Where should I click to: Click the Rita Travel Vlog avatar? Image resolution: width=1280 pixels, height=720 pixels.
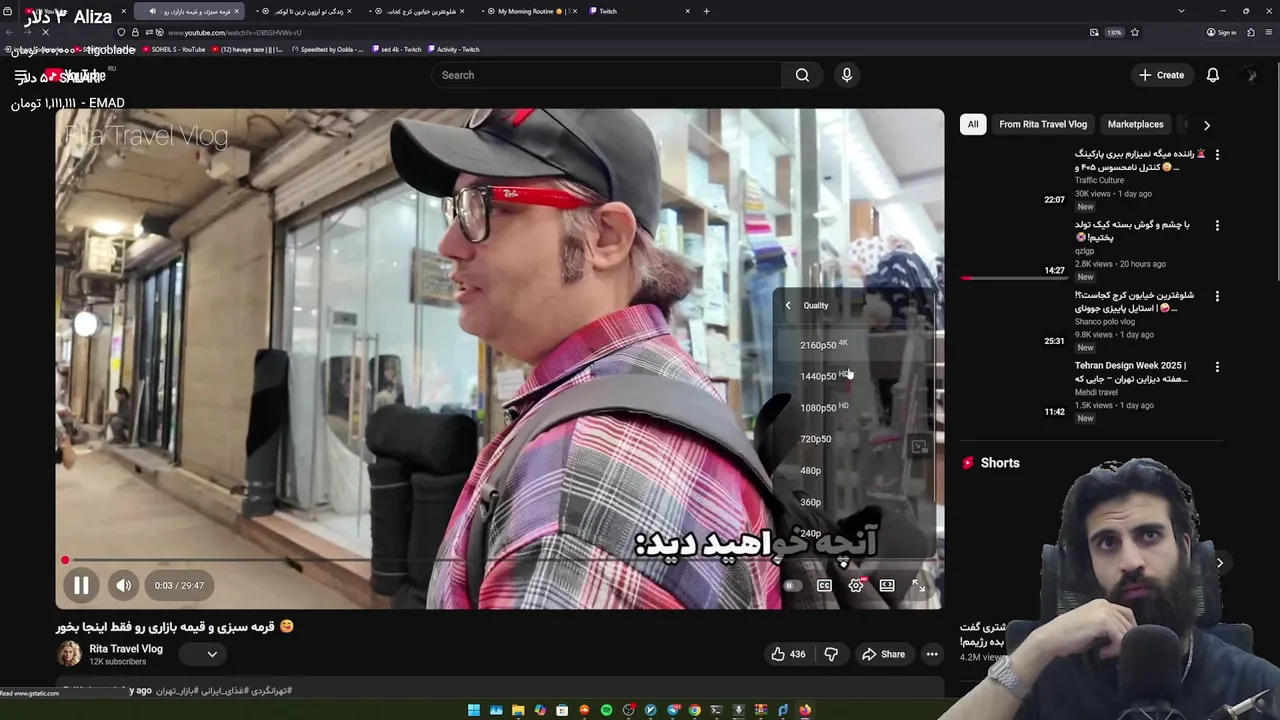coord(69,654)
